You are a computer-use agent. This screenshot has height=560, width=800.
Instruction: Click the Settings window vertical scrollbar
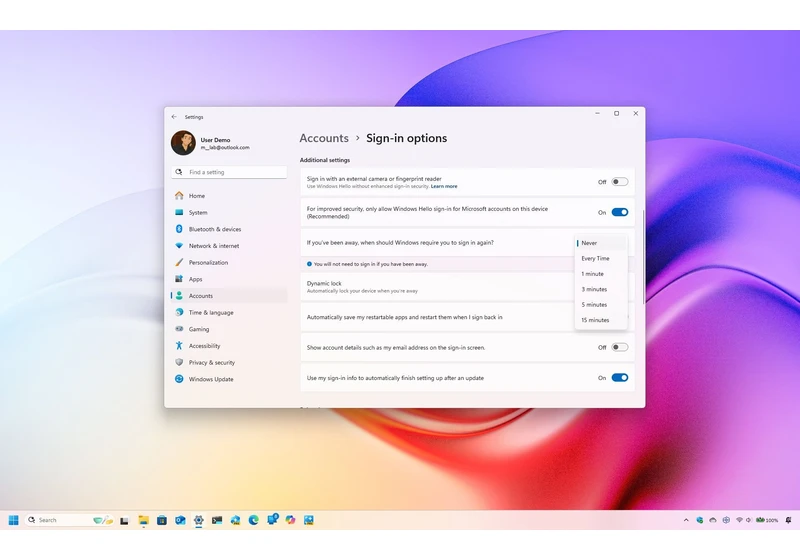pyautogui.click(x=643, y=257)
